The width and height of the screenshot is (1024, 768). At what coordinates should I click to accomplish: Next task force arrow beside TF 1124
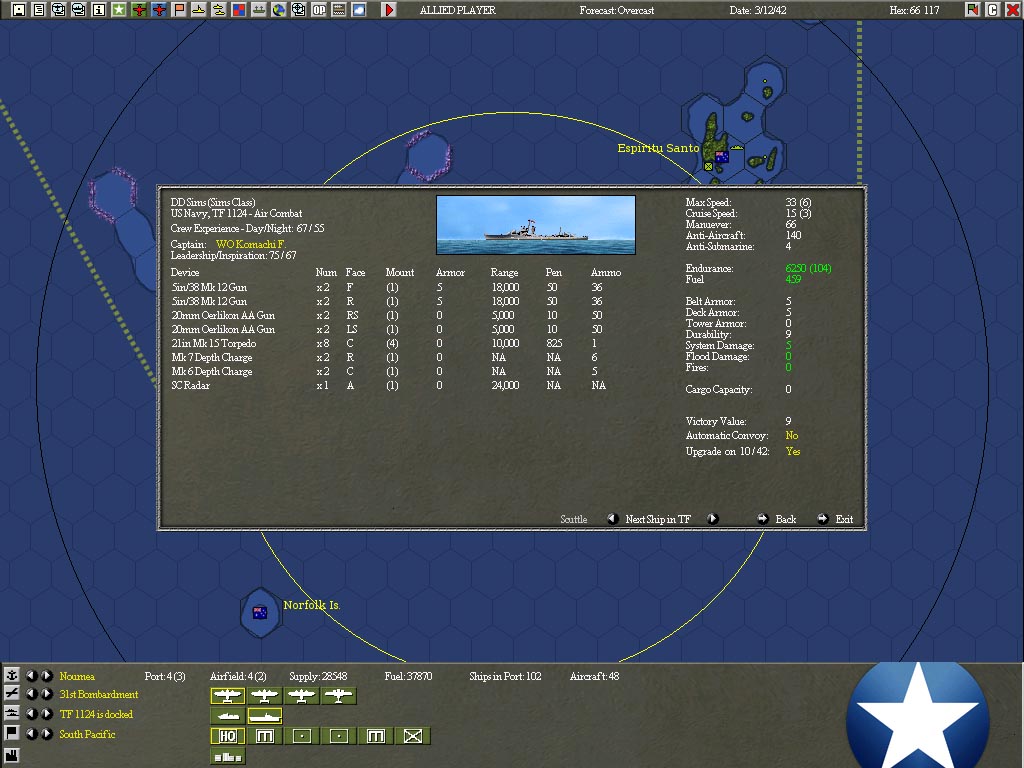pos(47,713)
